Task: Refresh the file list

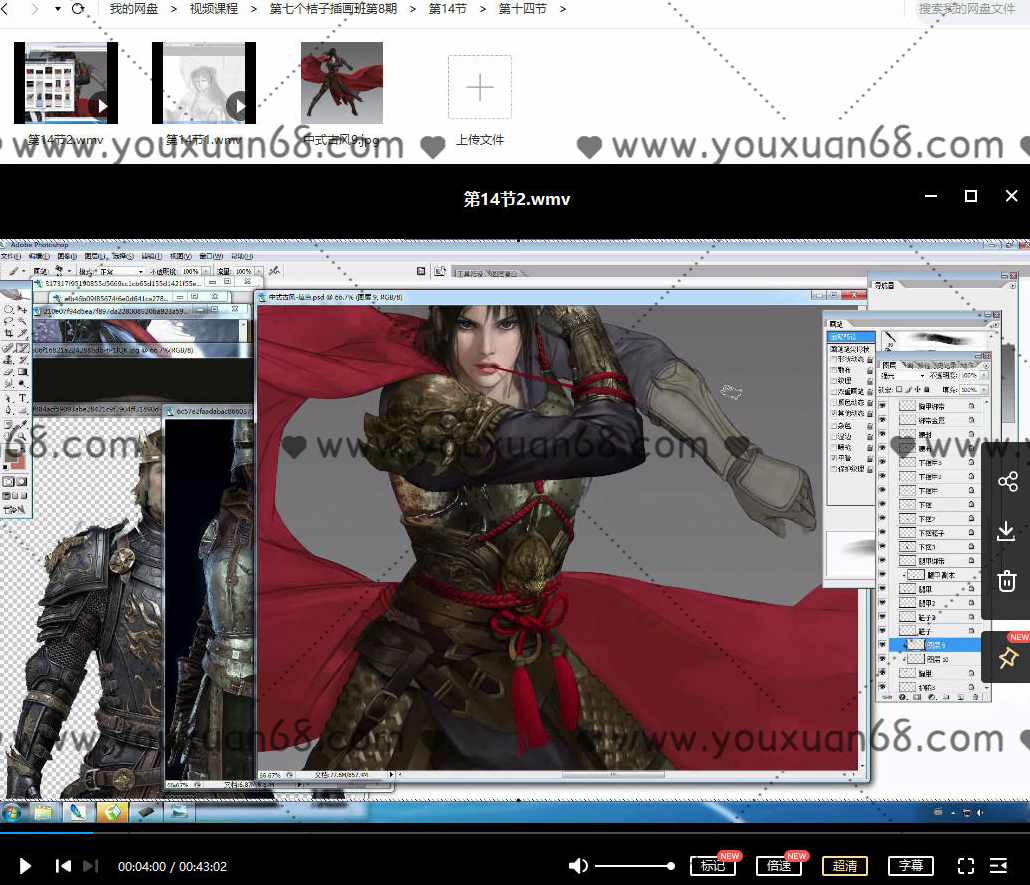Action: coord(78,9)
